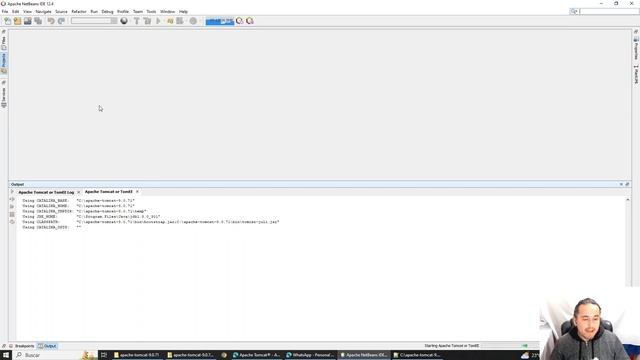
Task: Open the Profile menu
Action: click(x=123, y=11)
